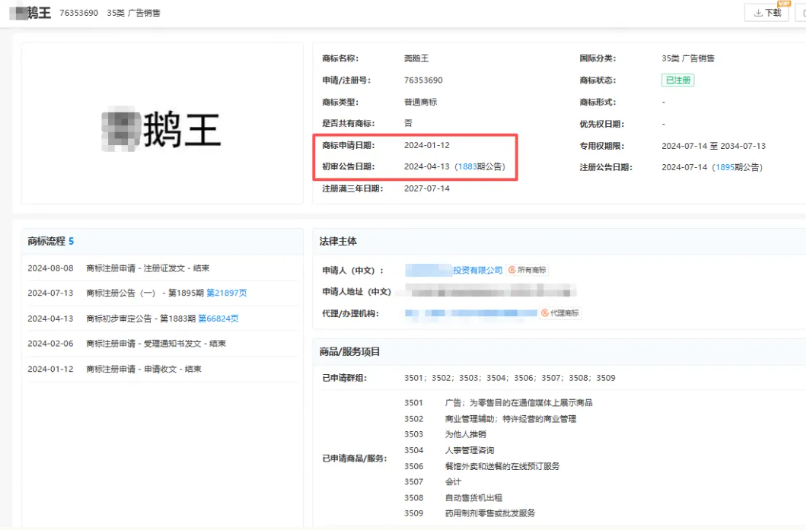Open the 1895期 registration announcement link
The image size is (806, 530).
pos(725,167)
